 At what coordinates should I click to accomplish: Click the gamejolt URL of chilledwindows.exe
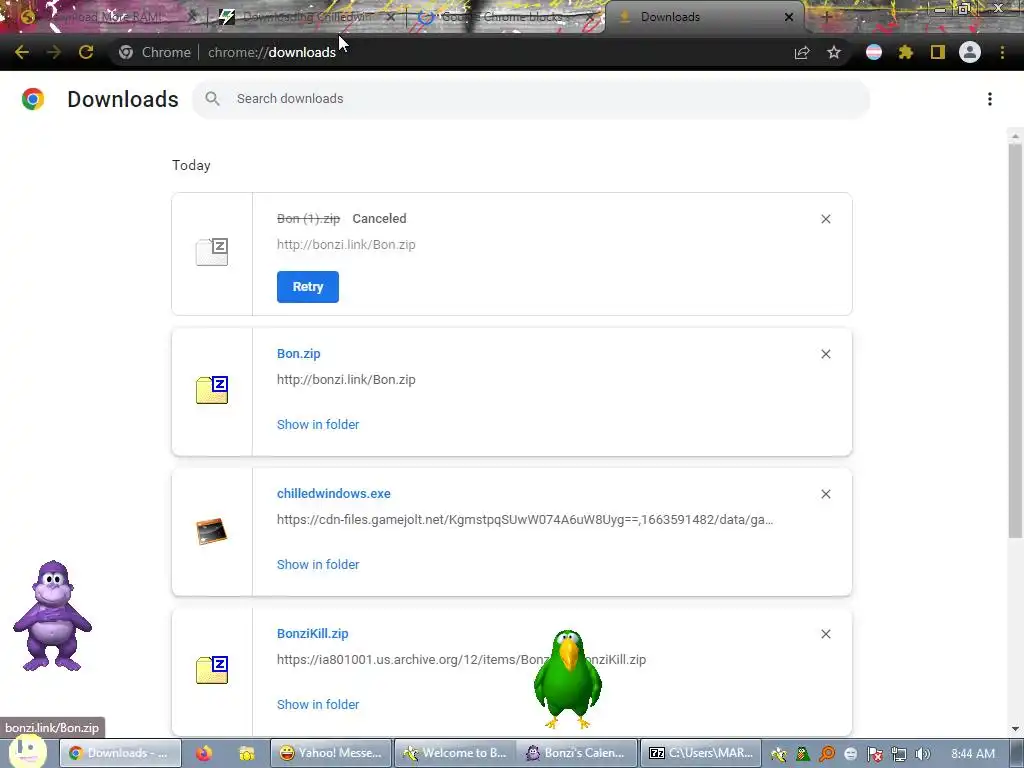[x=525, y=520]
